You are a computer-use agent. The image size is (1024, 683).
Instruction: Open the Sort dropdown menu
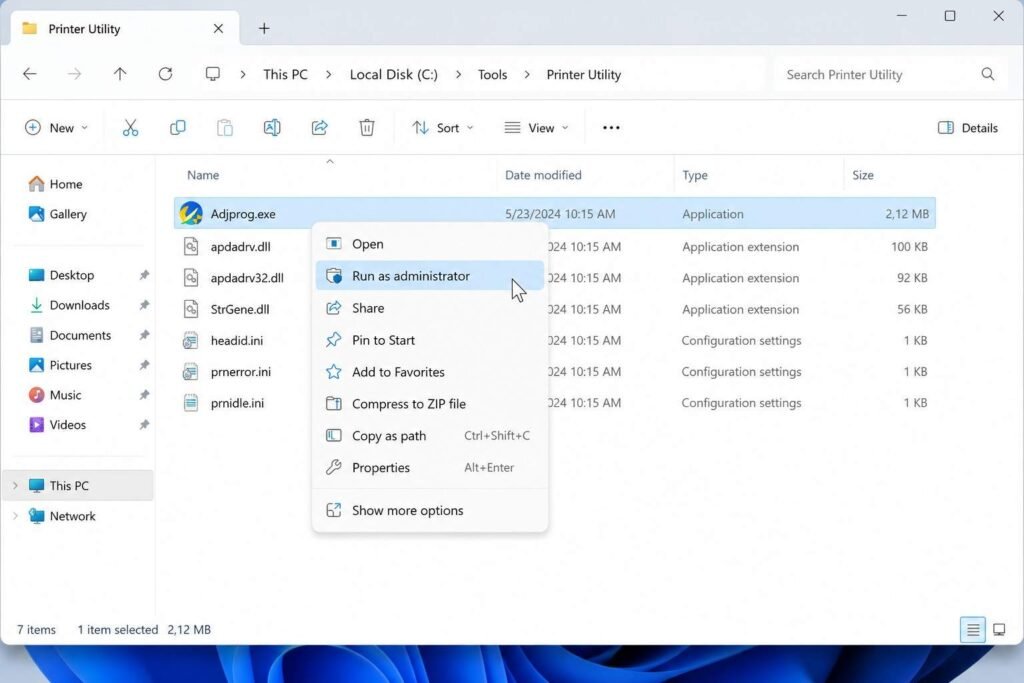[x=443, y=128]
